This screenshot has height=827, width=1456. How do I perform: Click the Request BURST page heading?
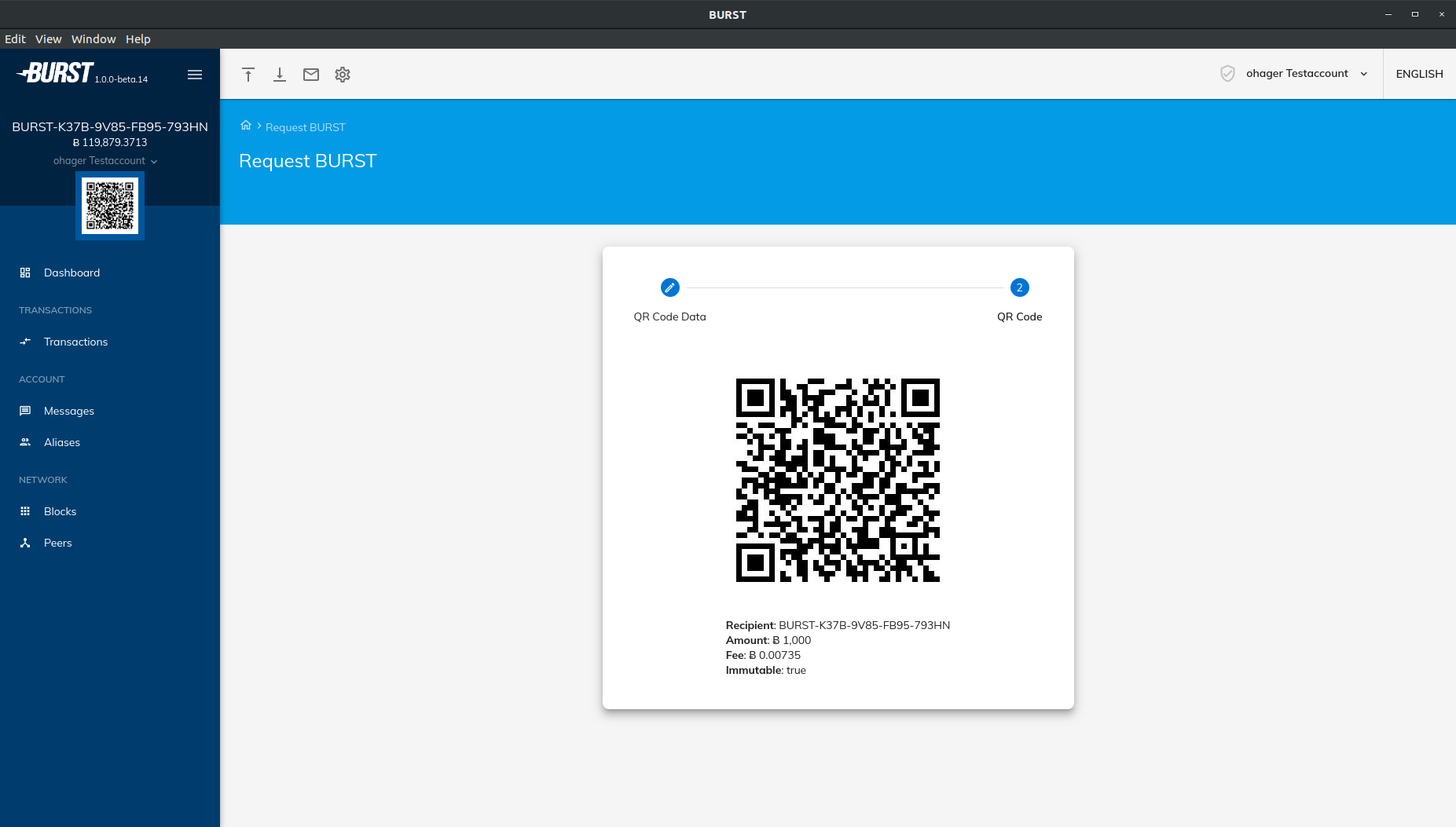tap(308, 161)
